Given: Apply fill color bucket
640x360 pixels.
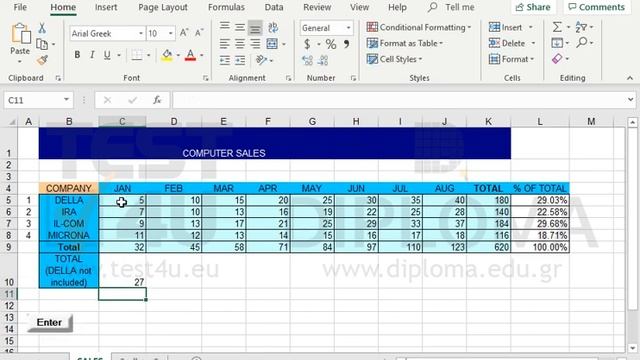Looking at the screenshot, I should [167, 55].
